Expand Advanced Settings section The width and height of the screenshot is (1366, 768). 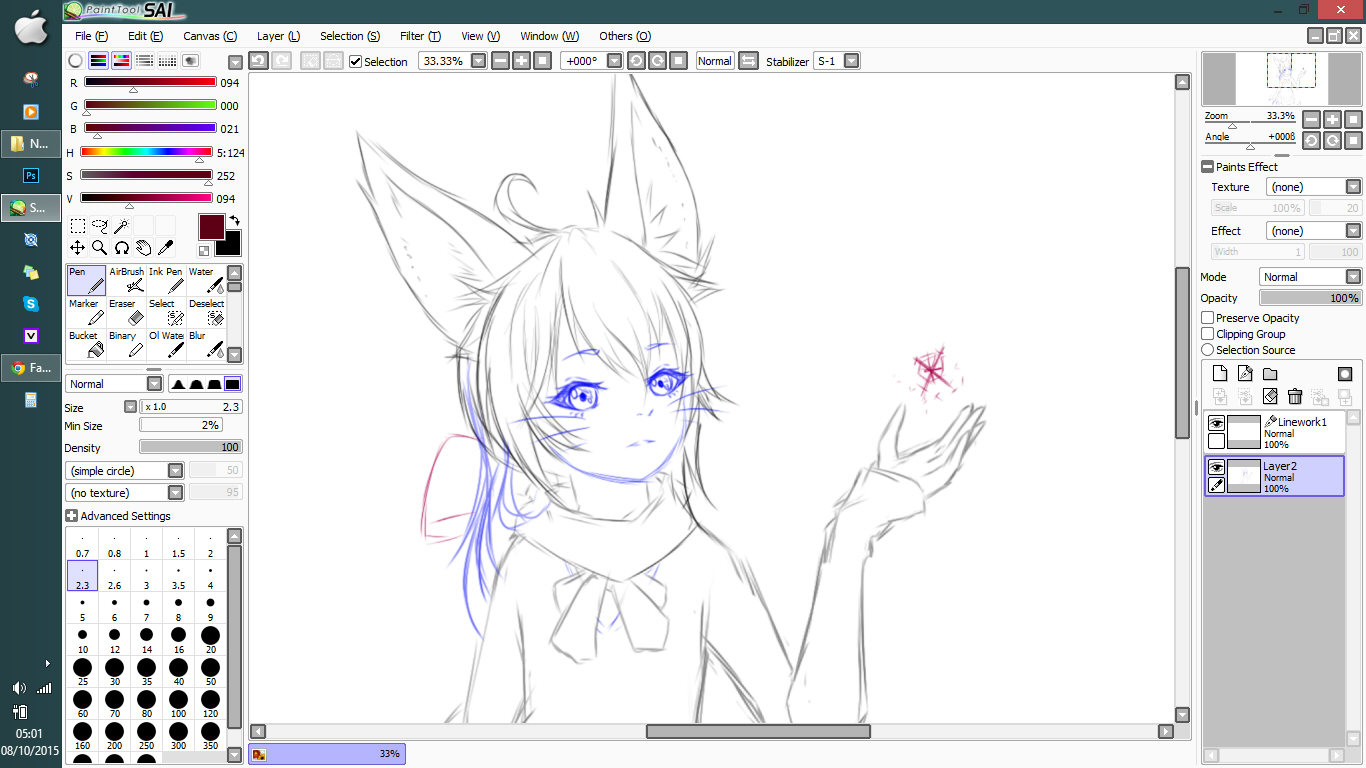[72, 516]
